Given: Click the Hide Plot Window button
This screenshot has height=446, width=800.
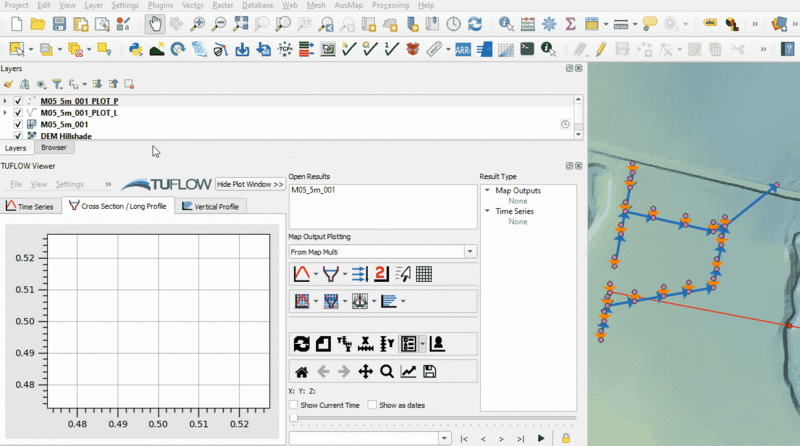Looking at the screenshot, I should pyautogui.click(x=250, y=185).
